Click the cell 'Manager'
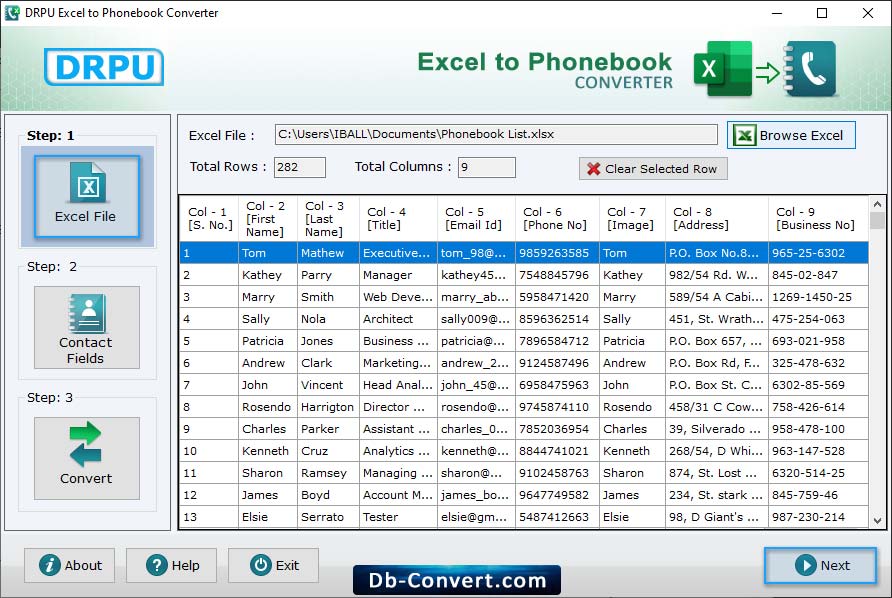The image size is (892, 598). tap(398, 275)
